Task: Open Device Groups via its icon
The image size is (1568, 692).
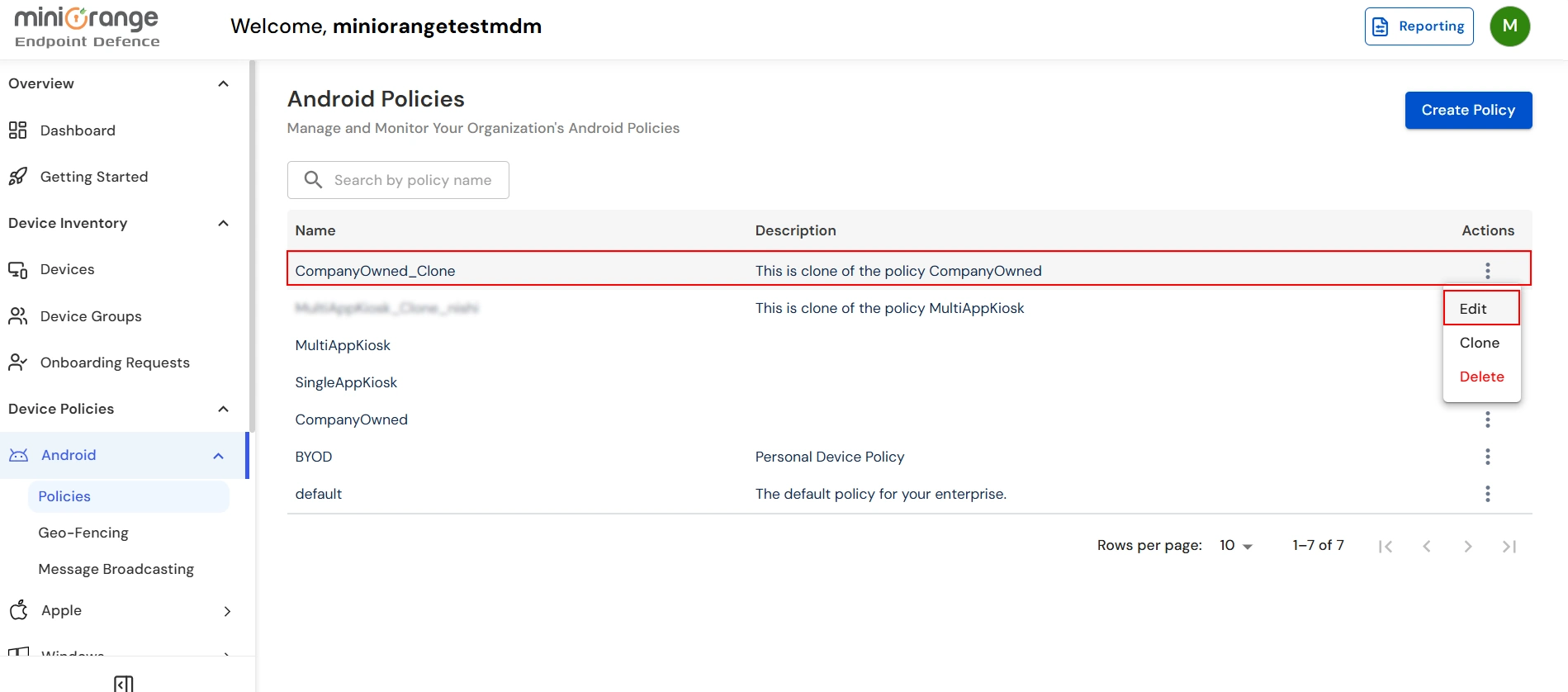Action: (x=18, y=315)
